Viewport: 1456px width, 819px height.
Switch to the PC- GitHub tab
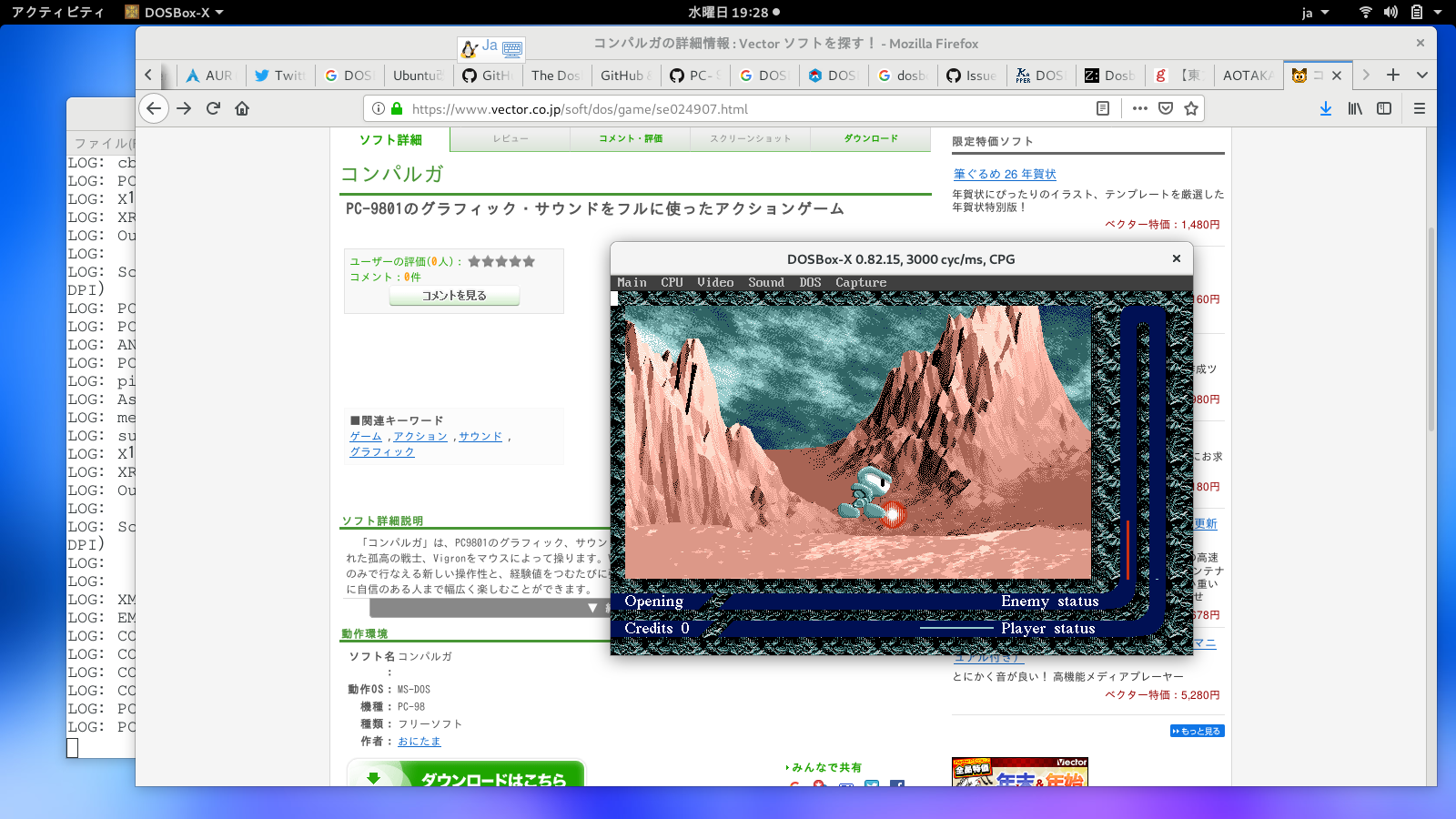coord(694,76)
